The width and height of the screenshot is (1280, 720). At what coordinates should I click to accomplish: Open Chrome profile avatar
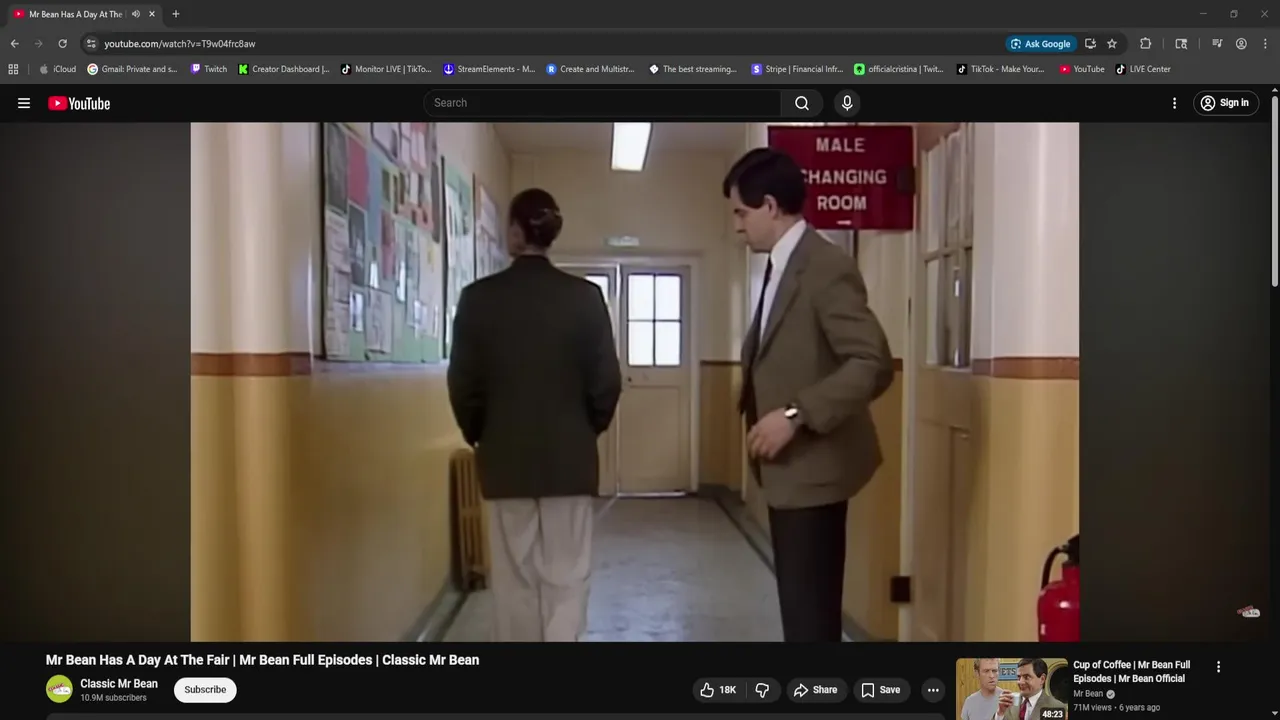point(1241,44)
